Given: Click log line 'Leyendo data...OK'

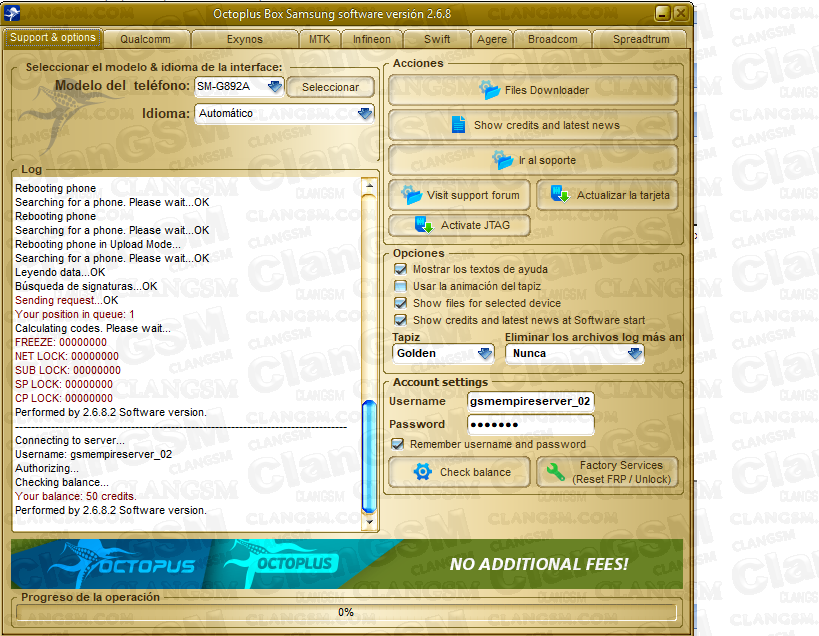Looking at the screenshot, I should pos(60,272).
